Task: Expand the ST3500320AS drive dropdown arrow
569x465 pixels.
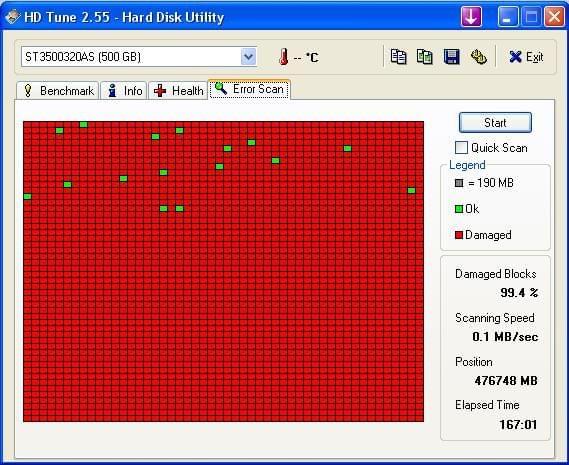Action: (x=249, y=57)
